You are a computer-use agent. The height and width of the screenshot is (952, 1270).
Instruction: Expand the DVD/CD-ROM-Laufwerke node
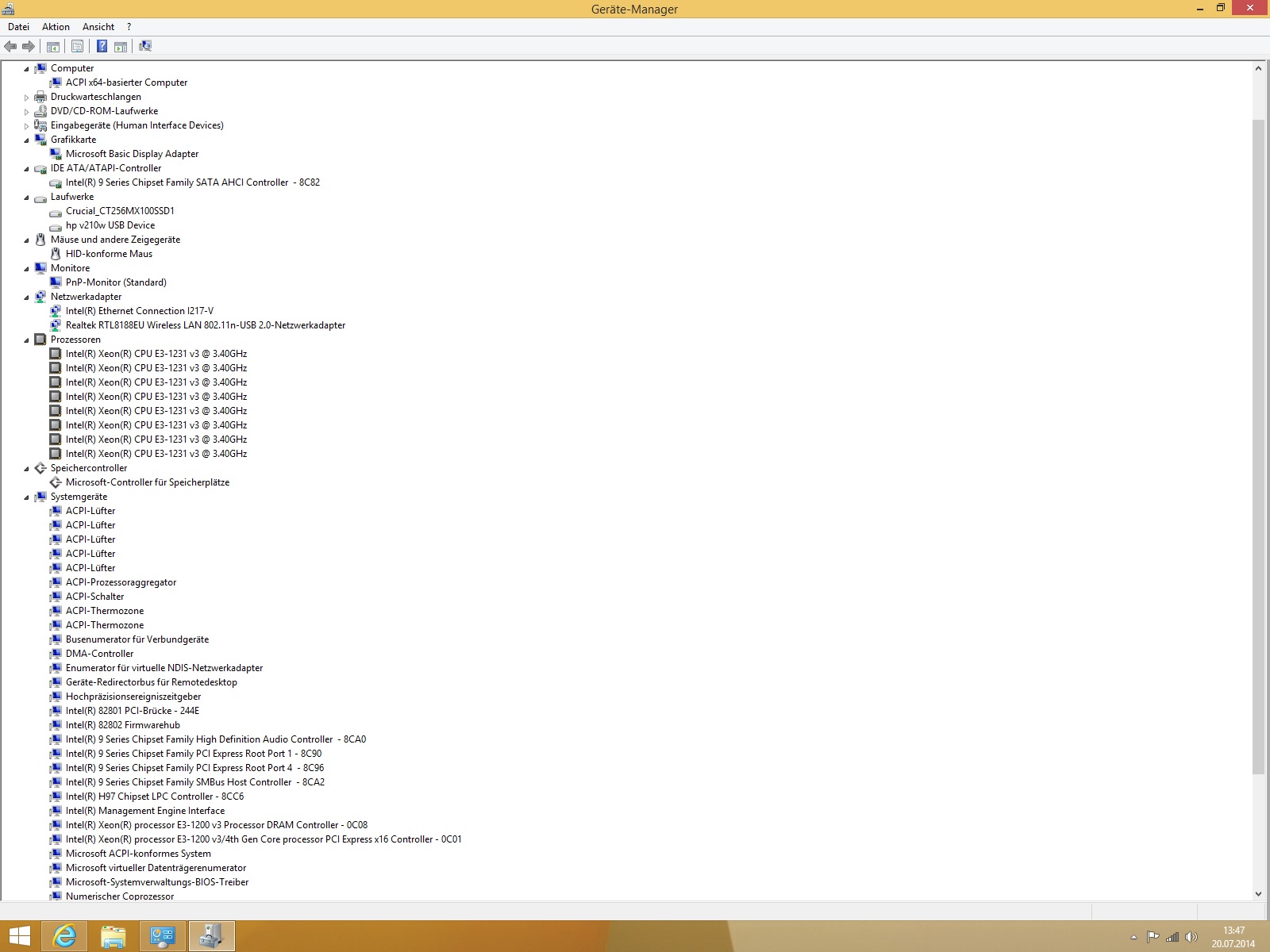pyautogui.click(x=26, y=112)
